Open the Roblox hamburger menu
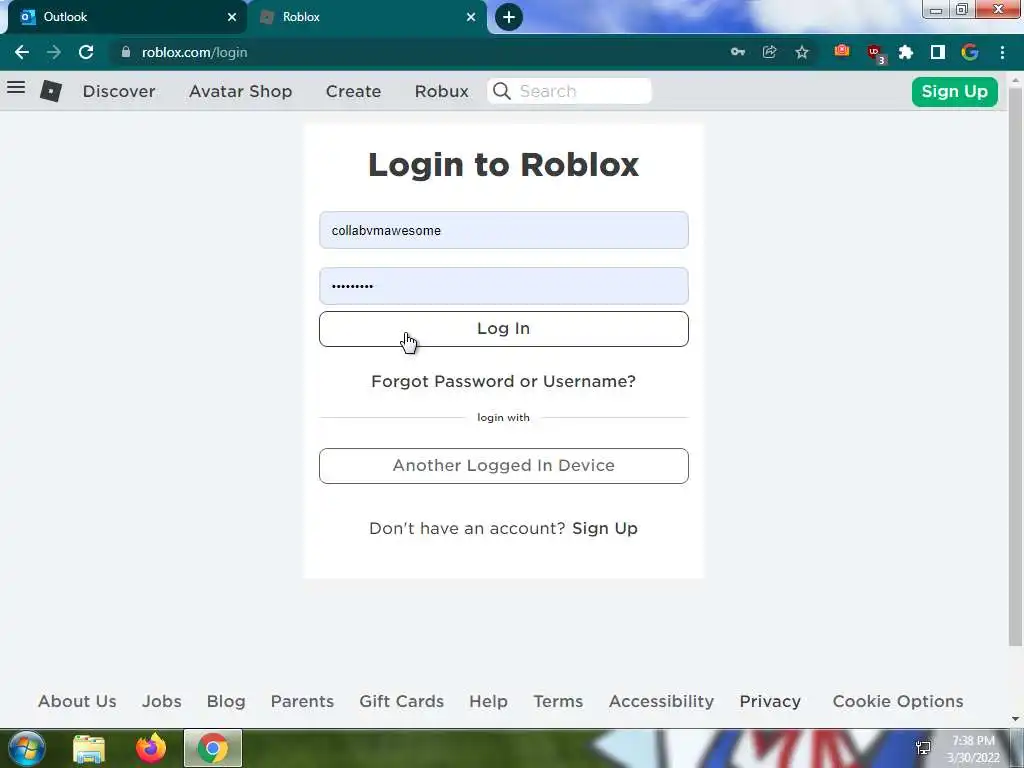This screenshot has width=1024, height=768. point(16,88)
